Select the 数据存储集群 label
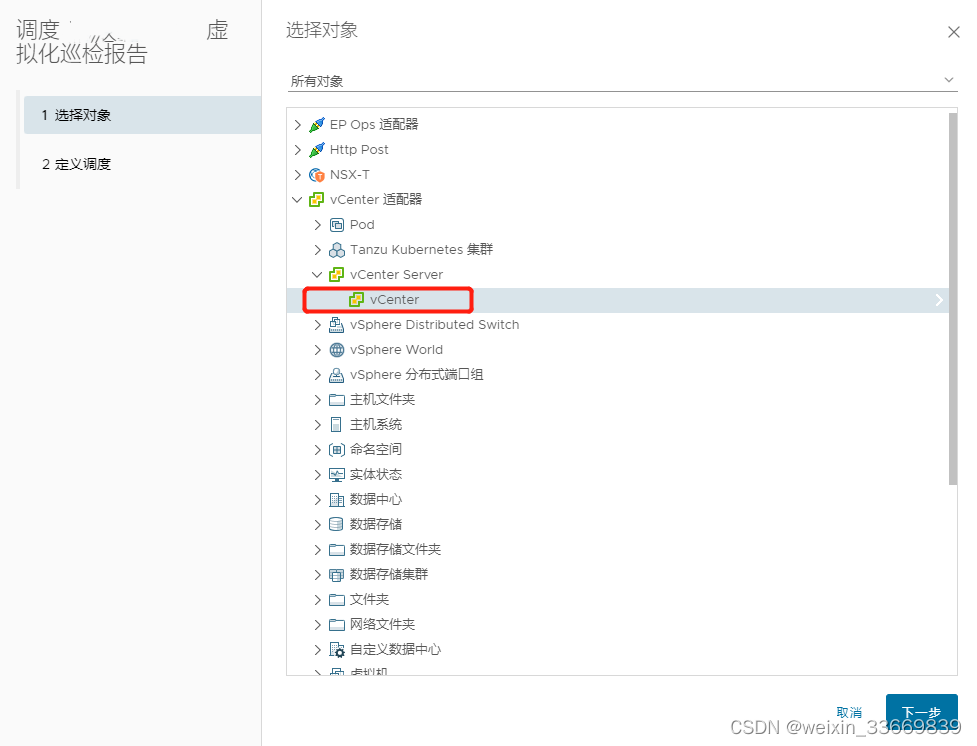 point(389,575)
